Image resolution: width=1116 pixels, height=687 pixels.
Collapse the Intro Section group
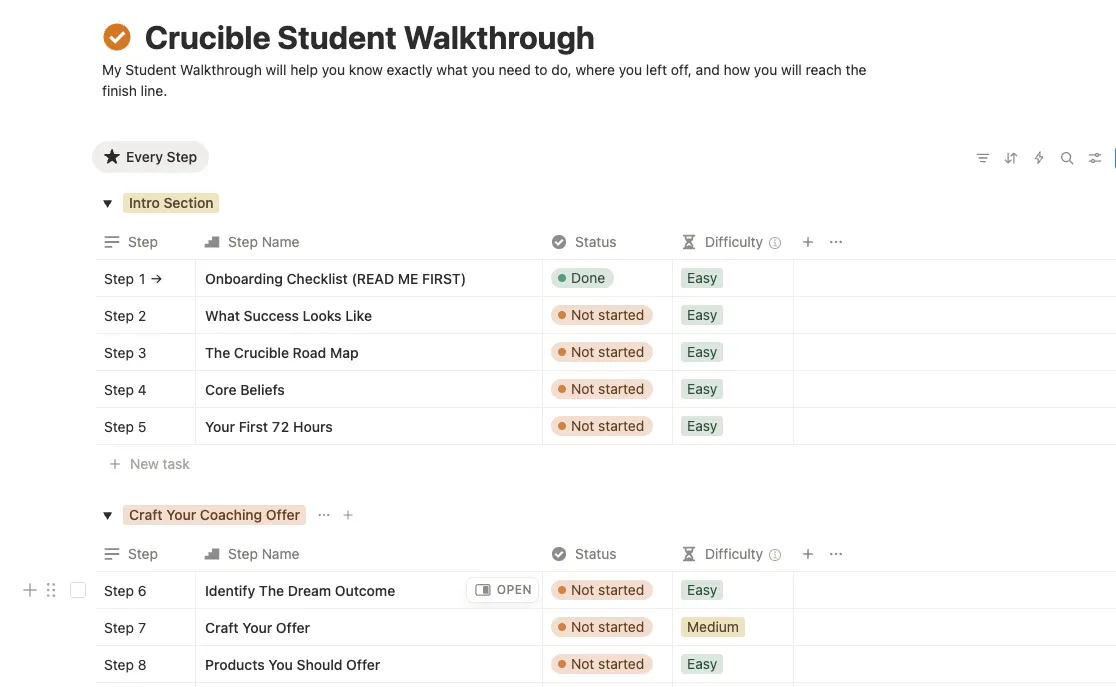pos(107,204)
